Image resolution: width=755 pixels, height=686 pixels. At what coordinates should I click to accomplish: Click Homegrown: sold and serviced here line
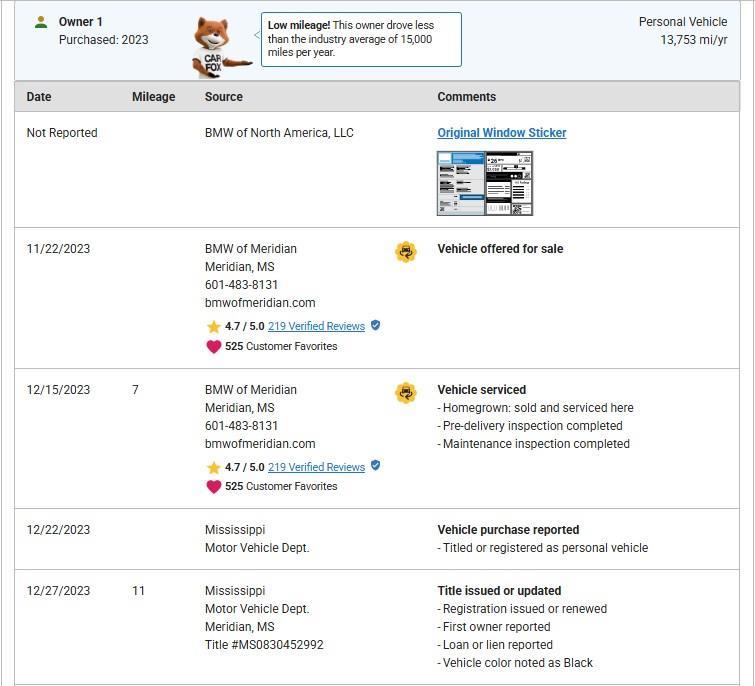click(535, 408)
